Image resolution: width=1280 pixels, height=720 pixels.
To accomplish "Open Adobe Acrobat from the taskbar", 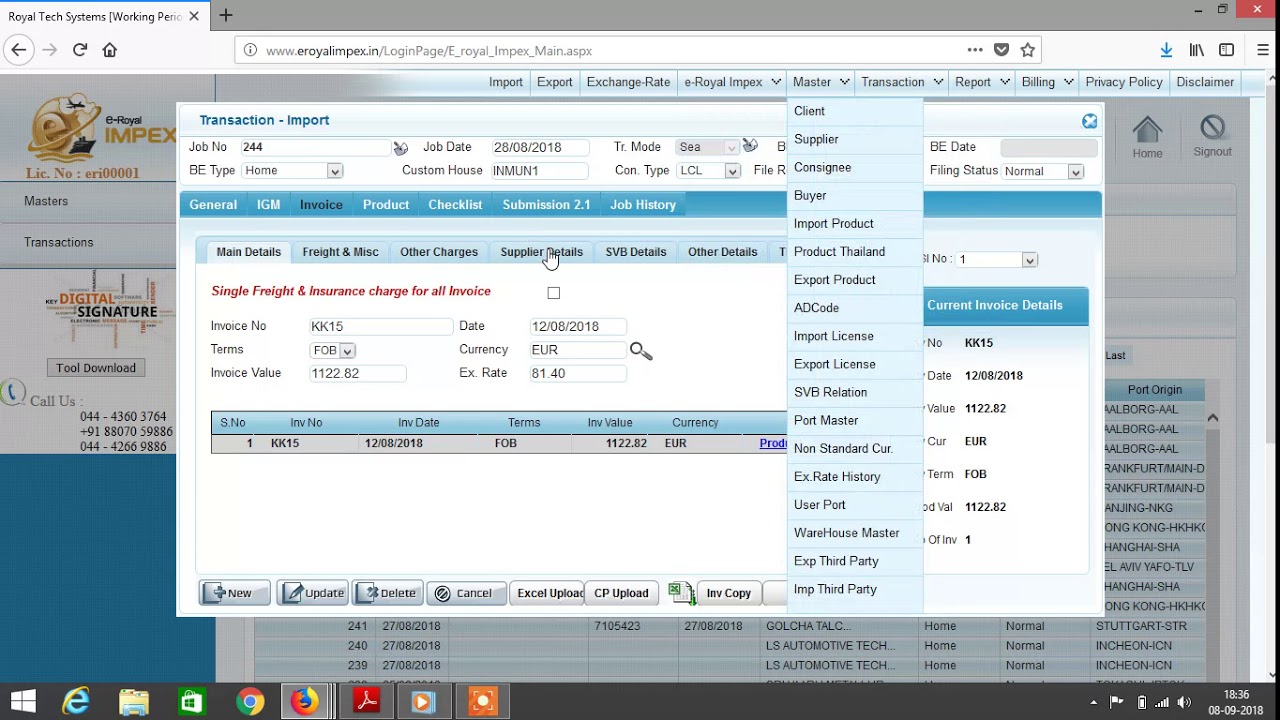I will pyautogui.click(x=366, y=702).
